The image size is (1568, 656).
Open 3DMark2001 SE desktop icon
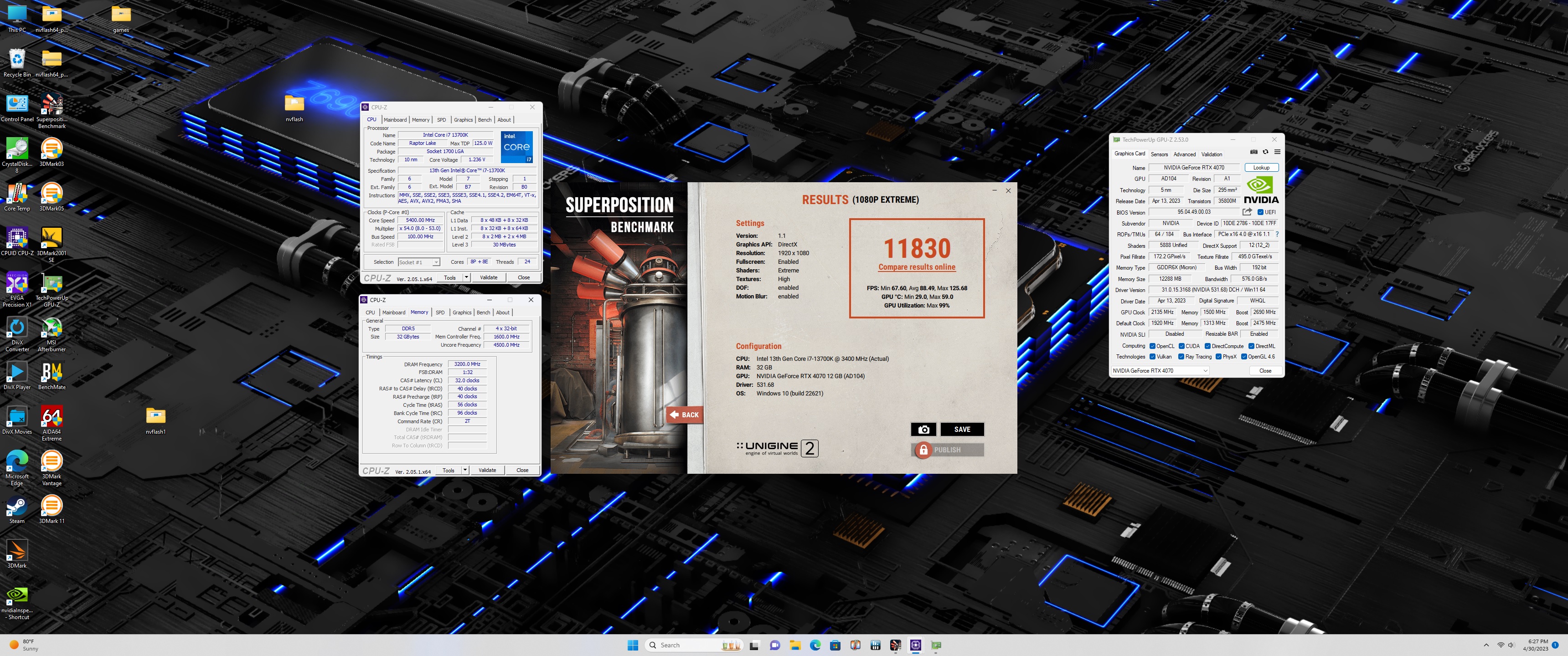pos(52,245)
